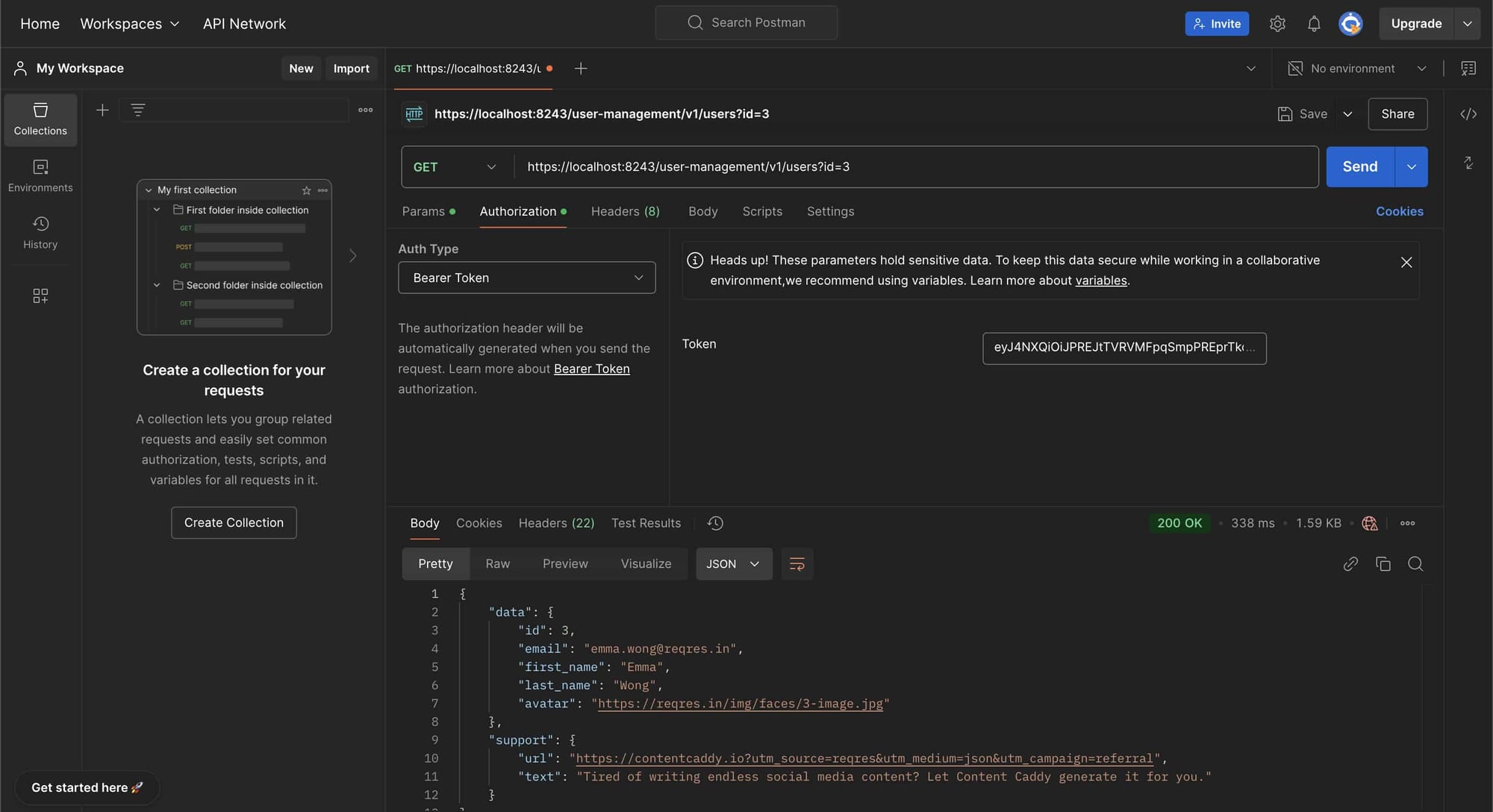Open the Collections sidebar panel
This screenshot has height=812, width=1493.
coord(40,119)
